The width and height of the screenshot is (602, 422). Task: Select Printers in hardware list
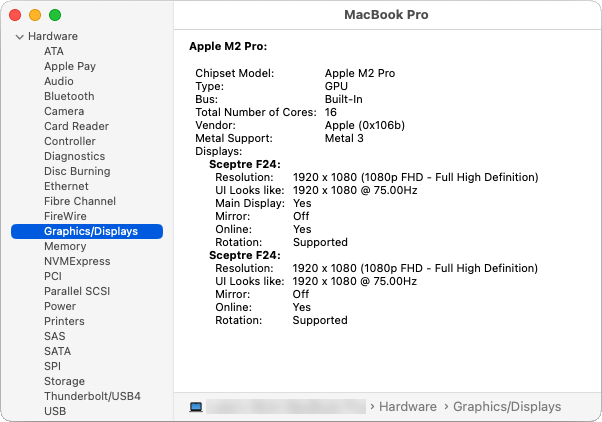[64, 321]
